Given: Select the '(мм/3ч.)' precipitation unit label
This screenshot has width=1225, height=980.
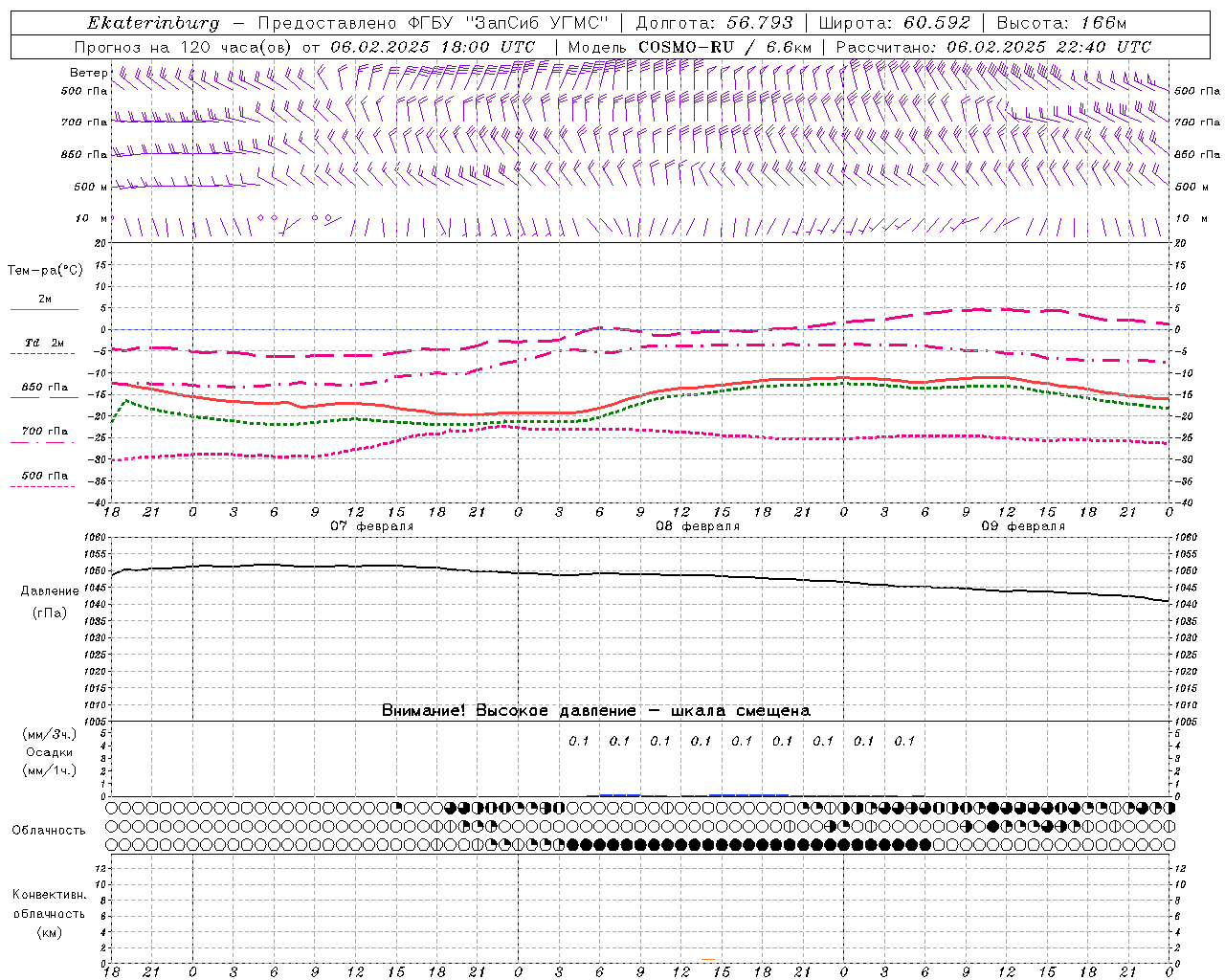Looking at the screenshot, I should 50,734.
